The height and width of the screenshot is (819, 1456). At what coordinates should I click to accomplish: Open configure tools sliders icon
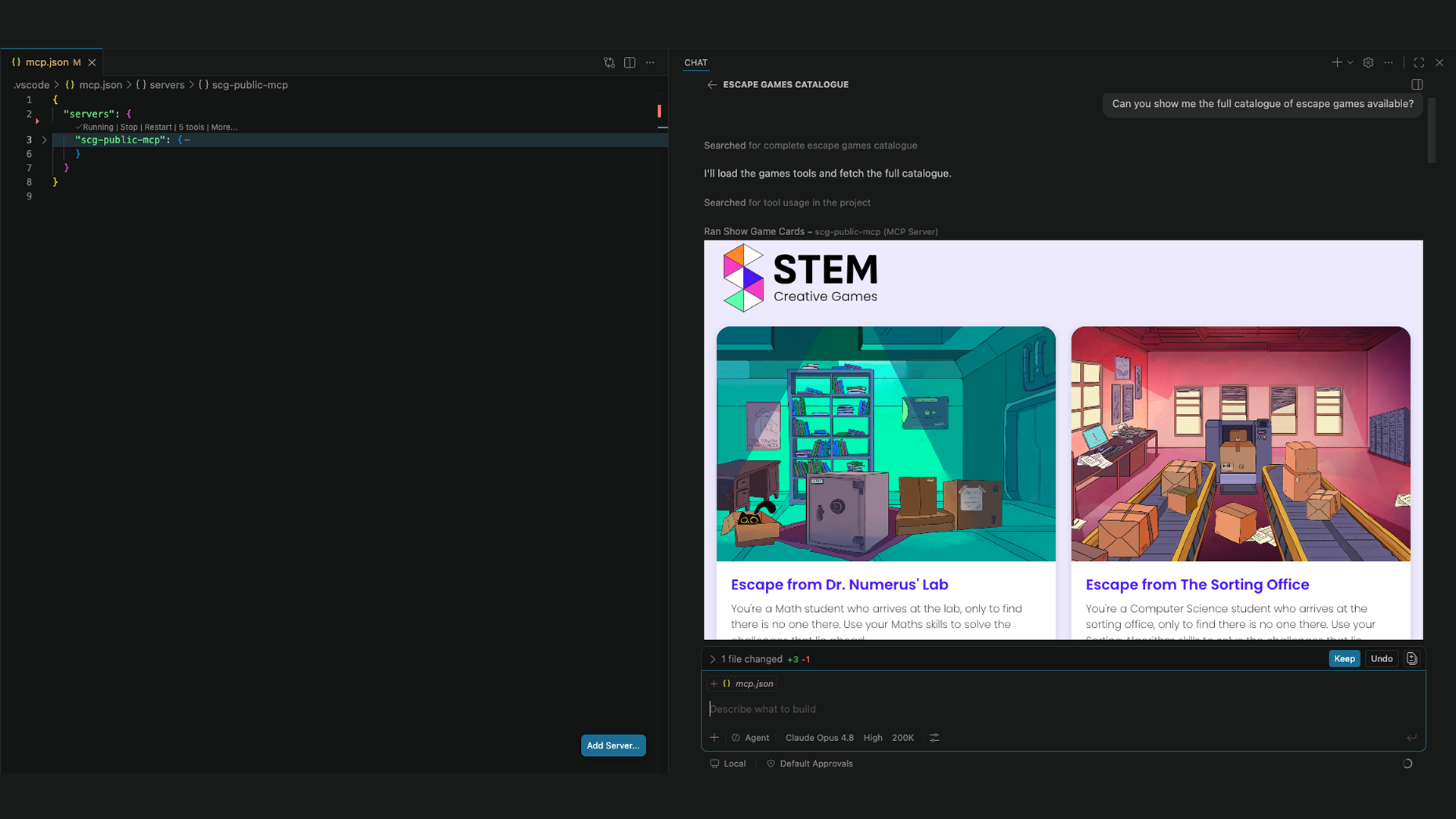934,738
